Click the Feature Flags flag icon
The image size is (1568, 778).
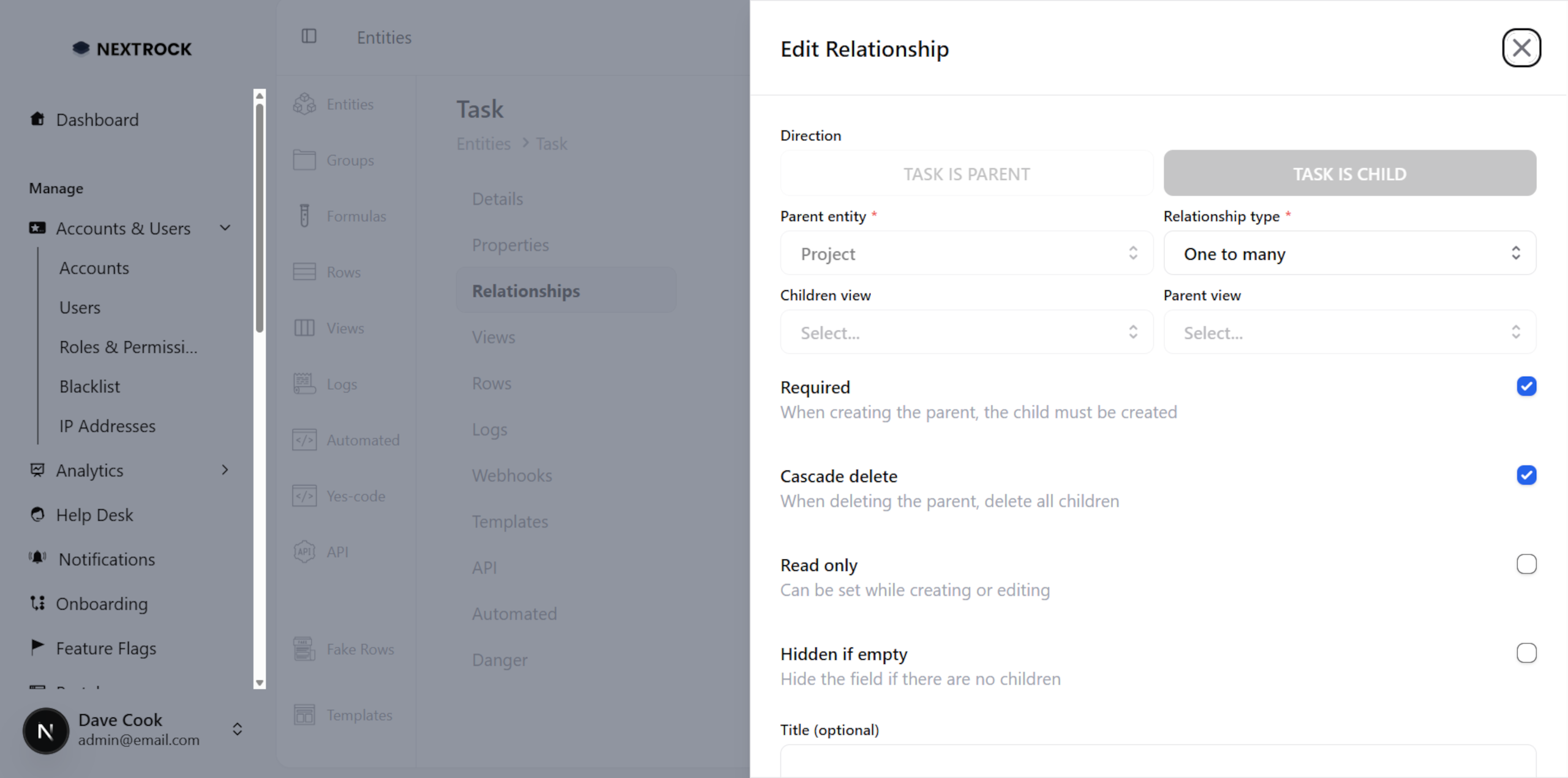37,646
